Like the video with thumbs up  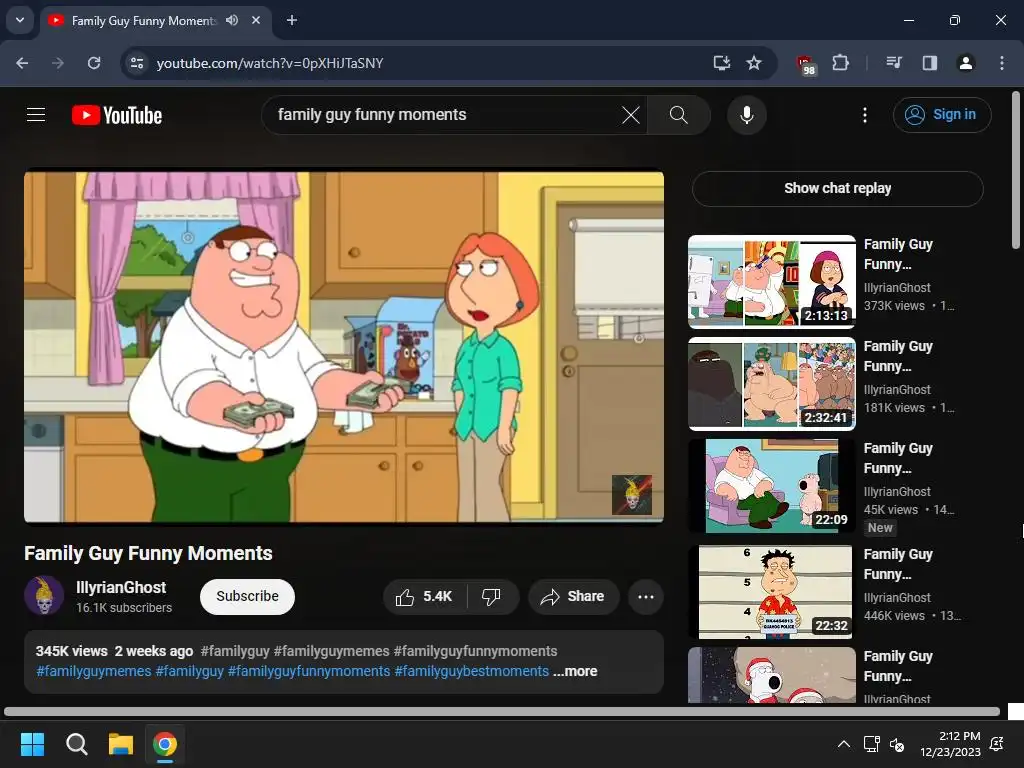tap(424, 596)
